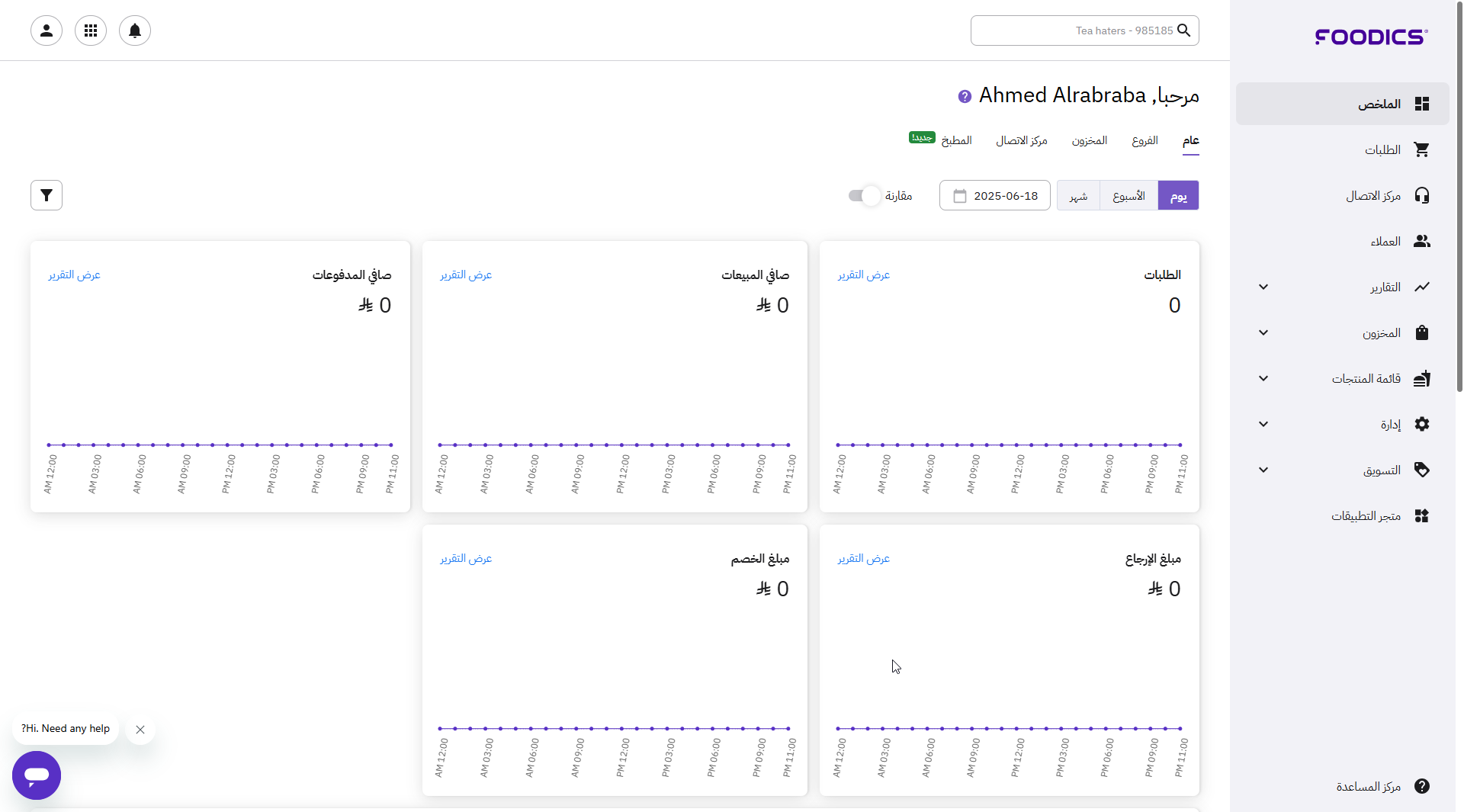Open the filter funnel button

[47, 195]
